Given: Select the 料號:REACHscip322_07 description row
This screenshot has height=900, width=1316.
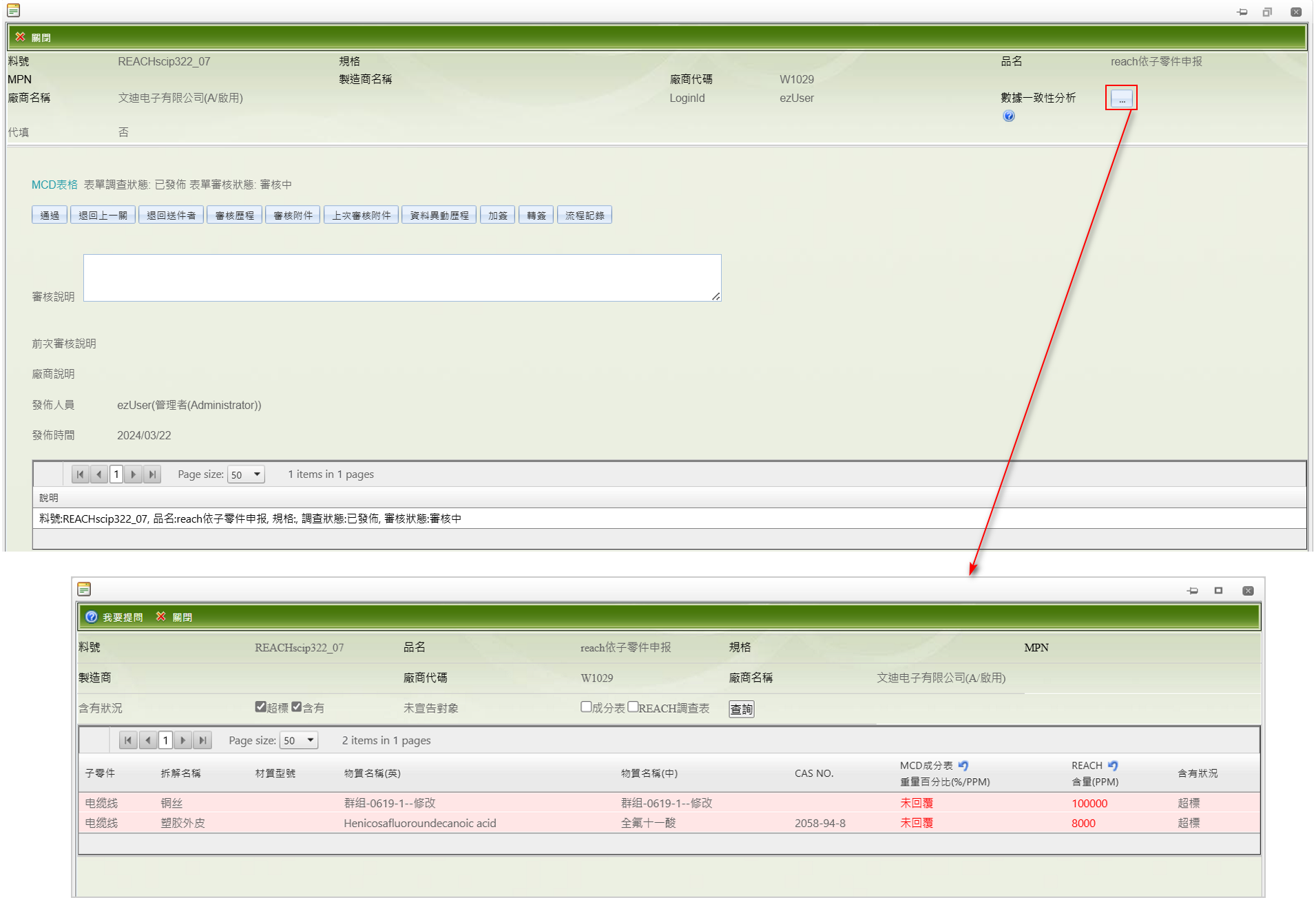Looking at the screenshot, I should pyautogui.click(x=669, y=519).
